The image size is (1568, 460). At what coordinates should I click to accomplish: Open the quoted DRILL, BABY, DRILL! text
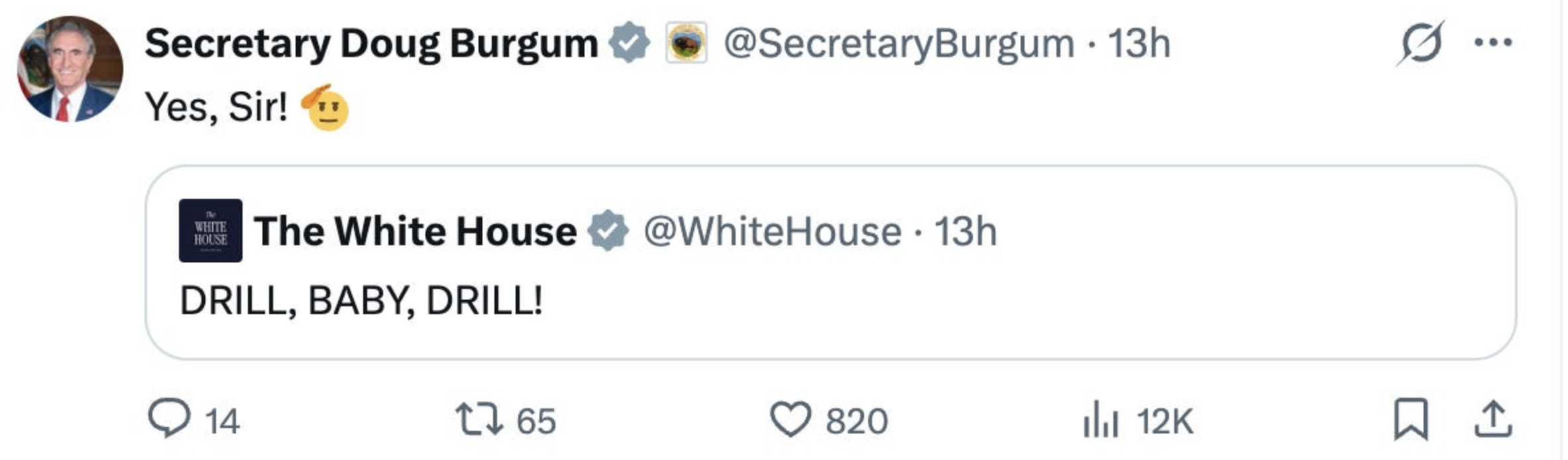pyautogui.click(x=361, y=300)
